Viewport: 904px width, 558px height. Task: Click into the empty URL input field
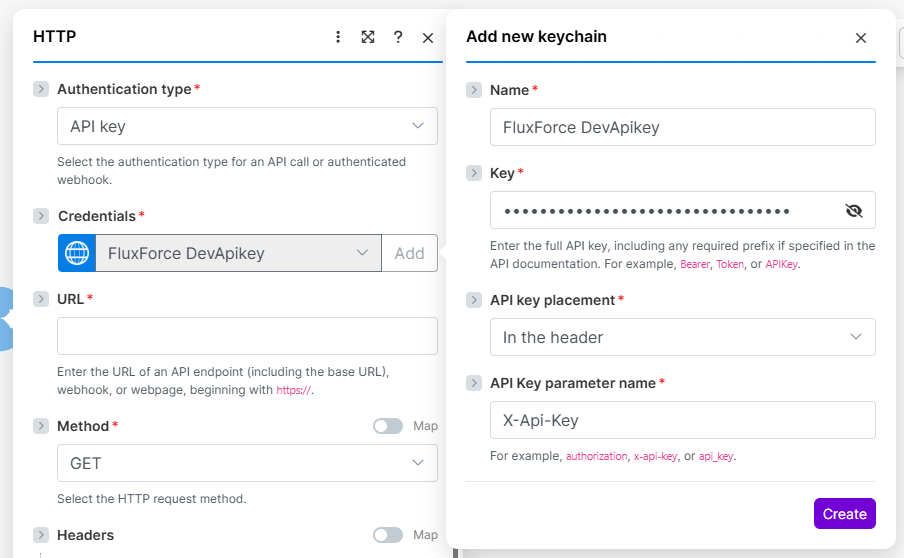point(247,336)
